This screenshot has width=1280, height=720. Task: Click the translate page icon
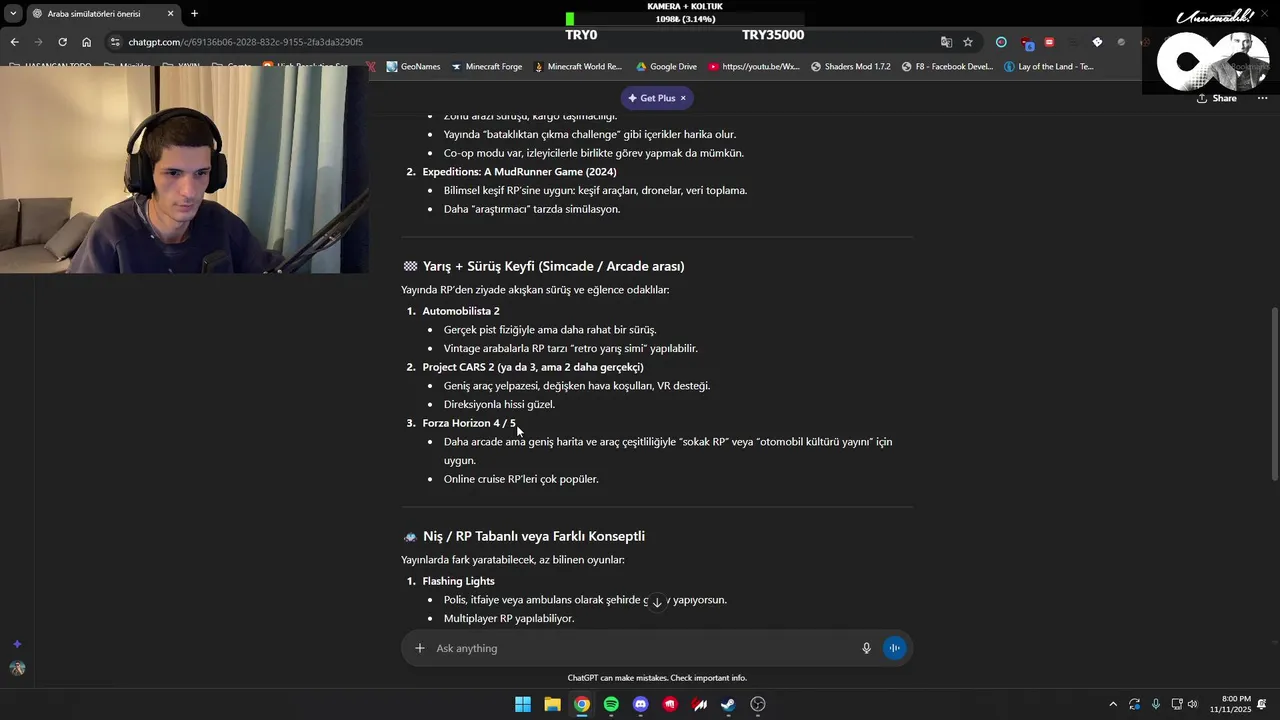(x=946, y=42)
